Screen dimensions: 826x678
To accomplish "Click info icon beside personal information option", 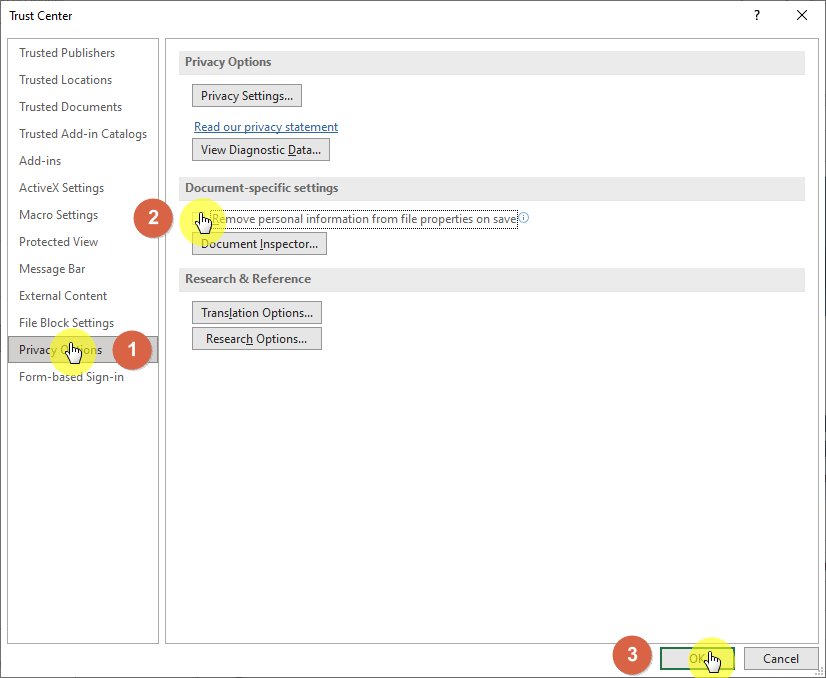I will tap(524, 218).
